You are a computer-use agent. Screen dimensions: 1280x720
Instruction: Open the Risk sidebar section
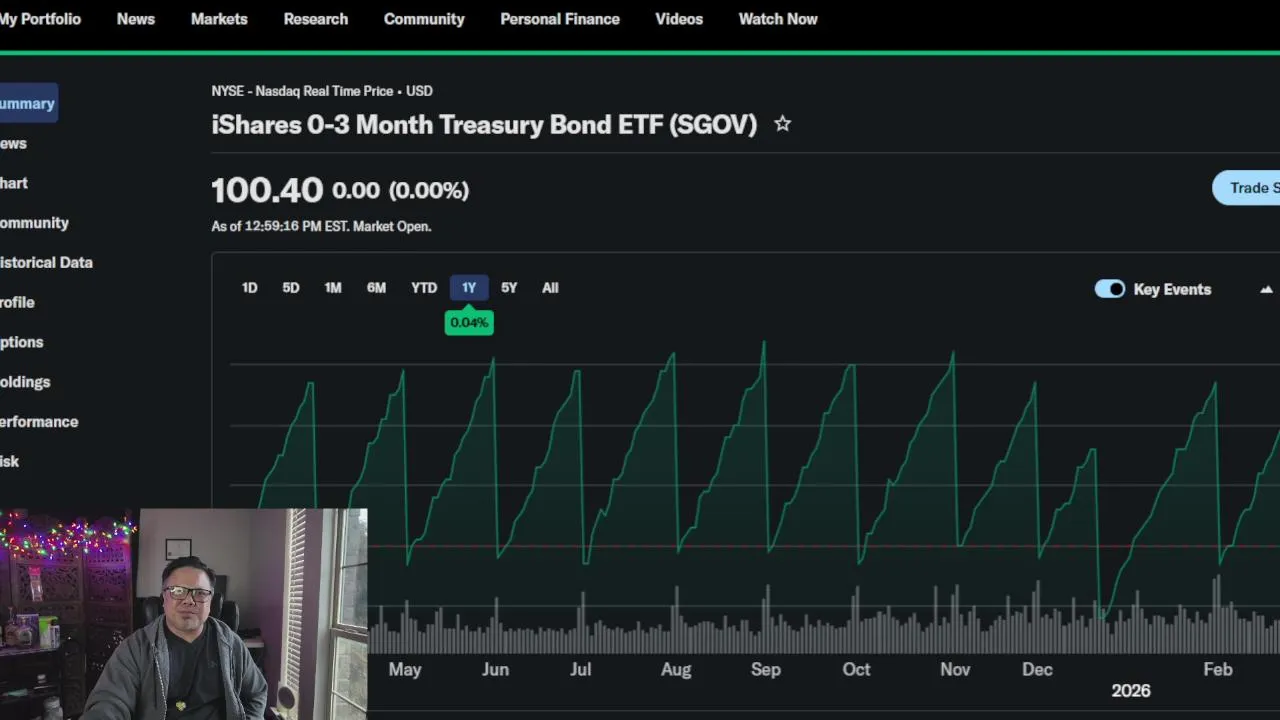(x=10, y=461)
